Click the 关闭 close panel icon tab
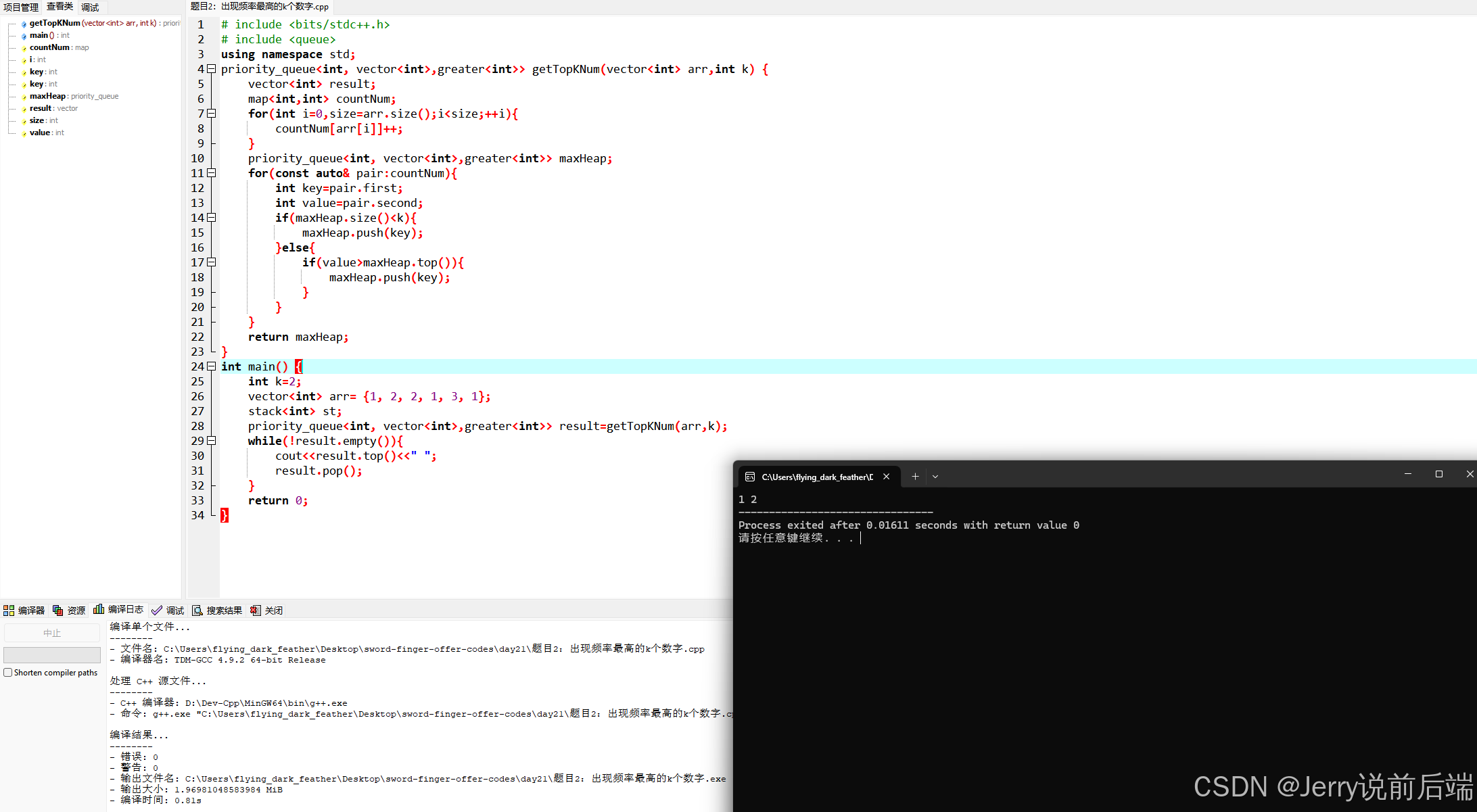Viewport: 1477px width, 812px height. (266, 611)
